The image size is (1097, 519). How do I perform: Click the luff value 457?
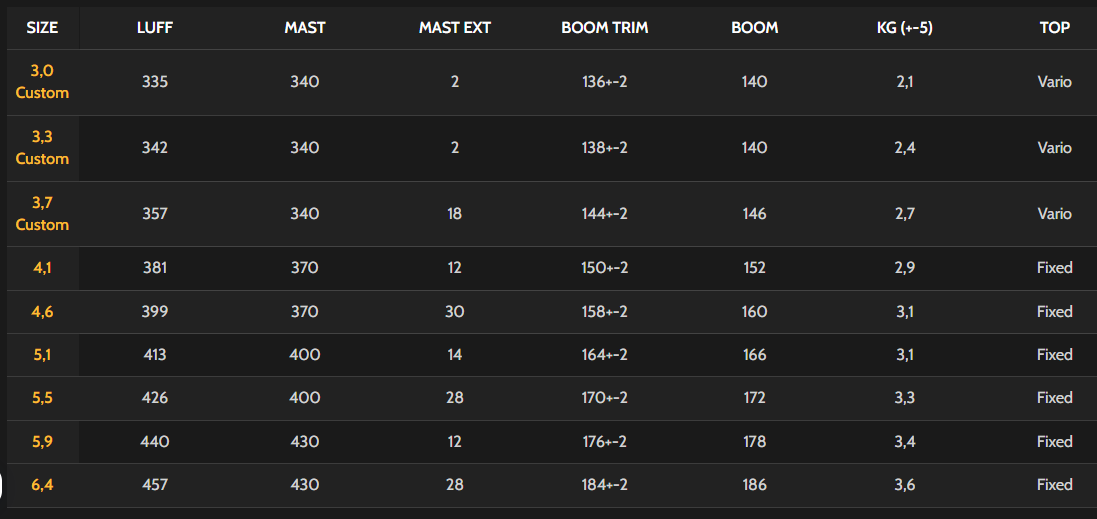[x=155, y=485]
